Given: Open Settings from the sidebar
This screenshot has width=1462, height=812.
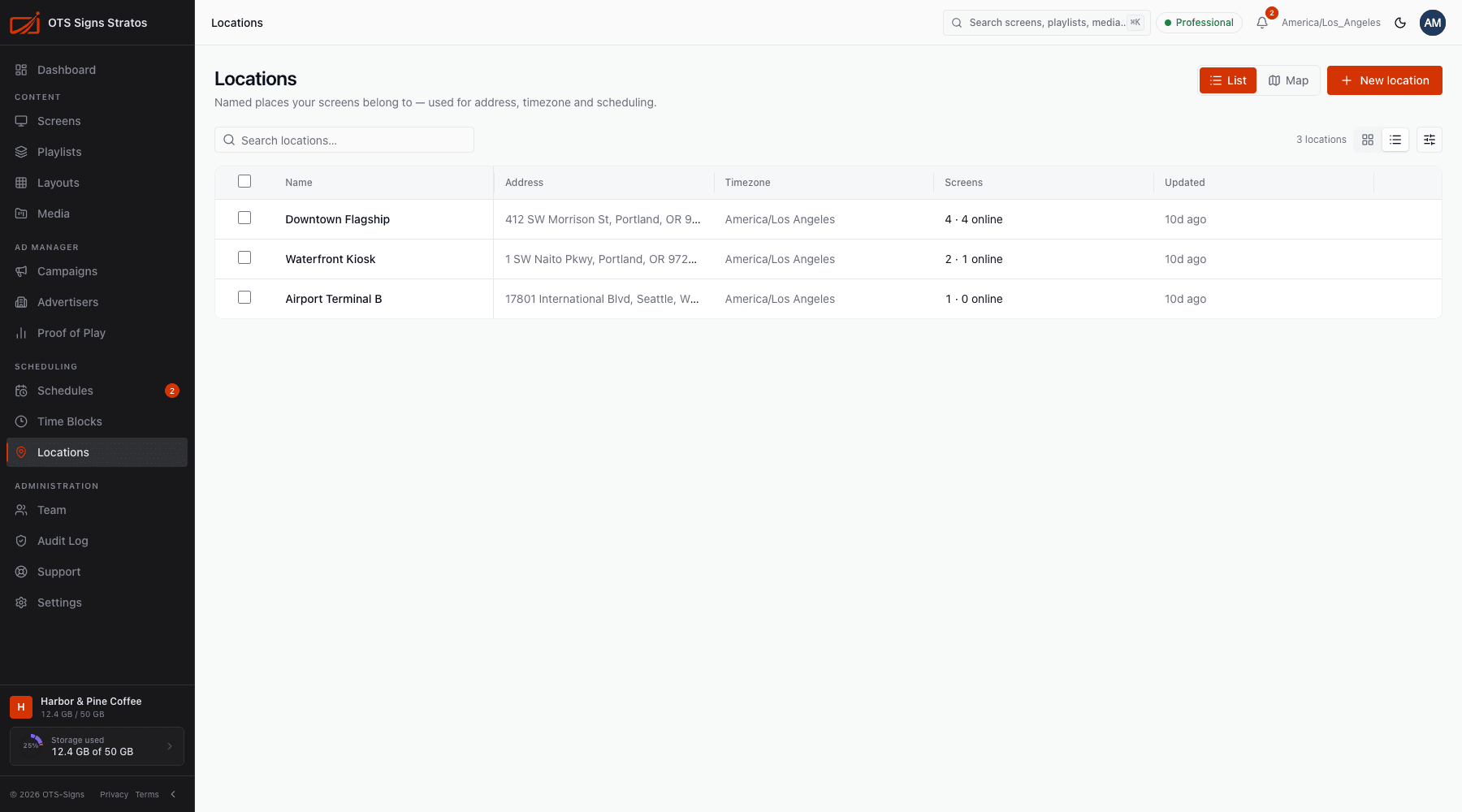Looking at the screenshot, I should [97, 603].
